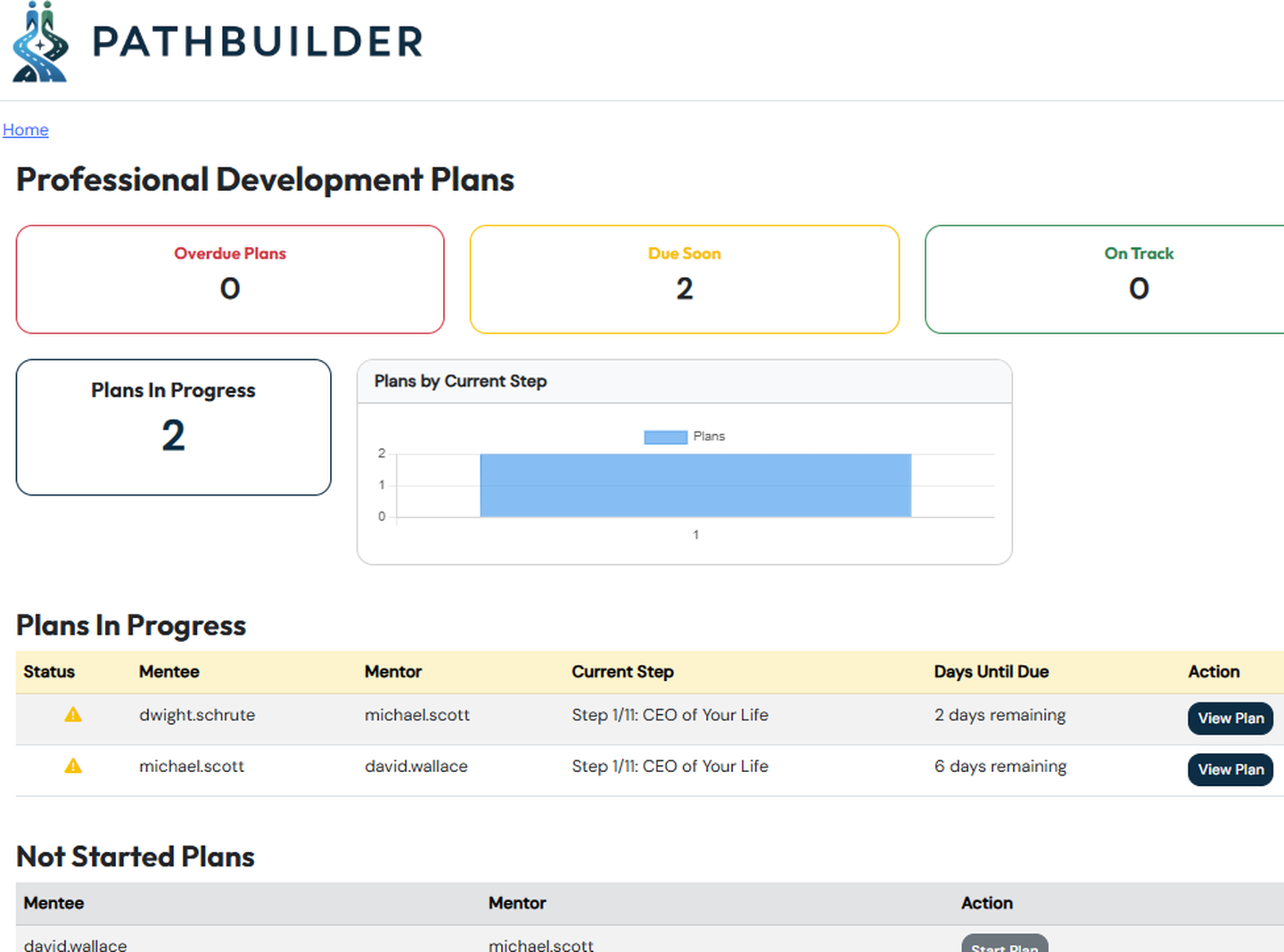Click the PathBuilder road logo icon

(40, 43)
